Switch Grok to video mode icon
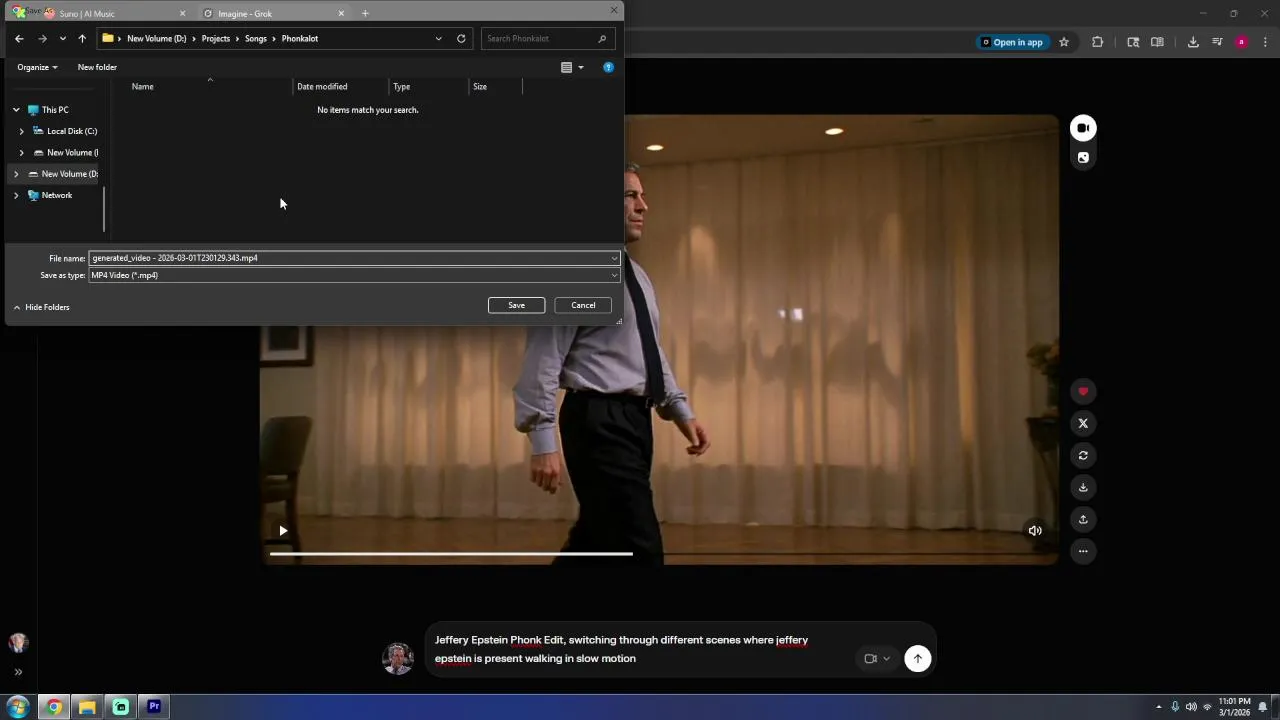 pyautogui.click(x=1083, y=128)
